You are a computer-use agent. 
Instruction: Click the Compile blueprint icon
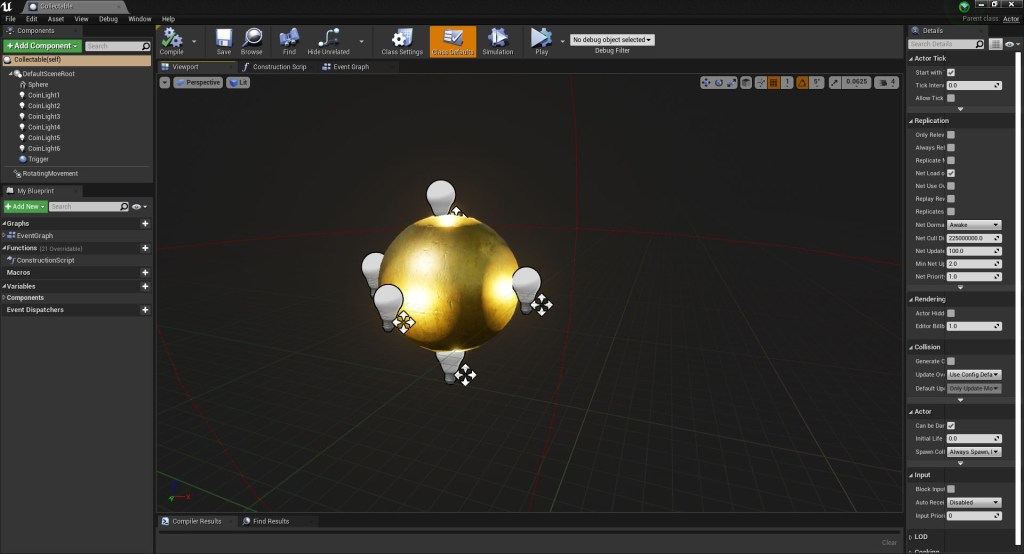click(172, 39)
